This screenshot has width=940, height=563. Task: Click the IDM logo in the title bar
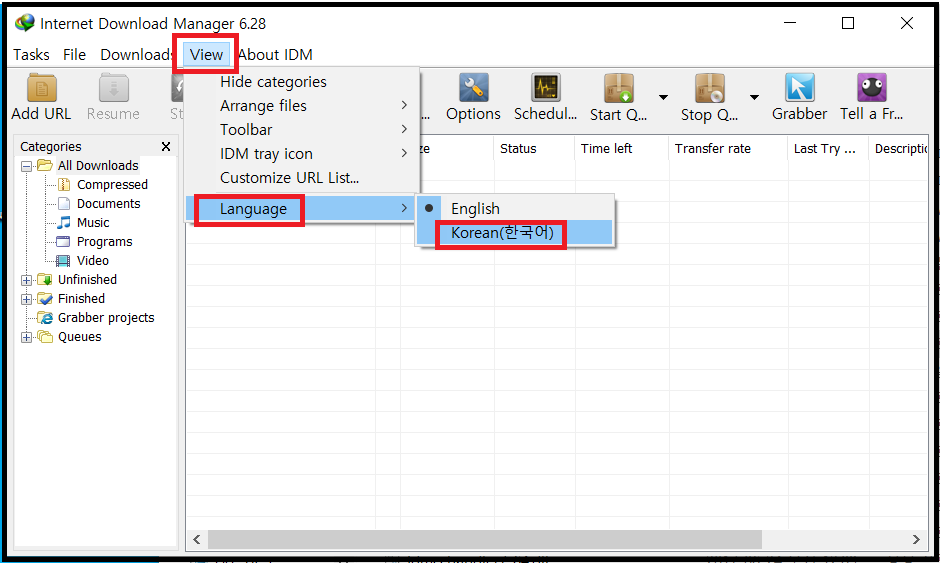(25, 23)
